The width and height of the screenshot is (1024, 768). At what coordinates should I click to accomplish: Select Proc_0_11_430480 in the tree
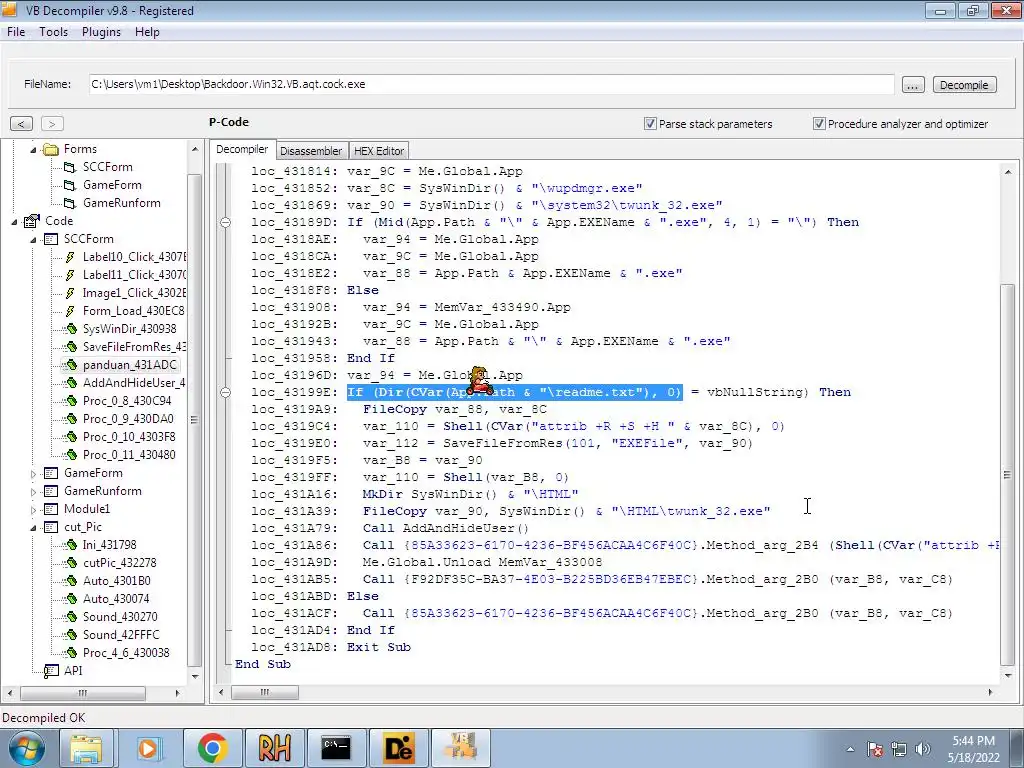[x=129, y=455]
